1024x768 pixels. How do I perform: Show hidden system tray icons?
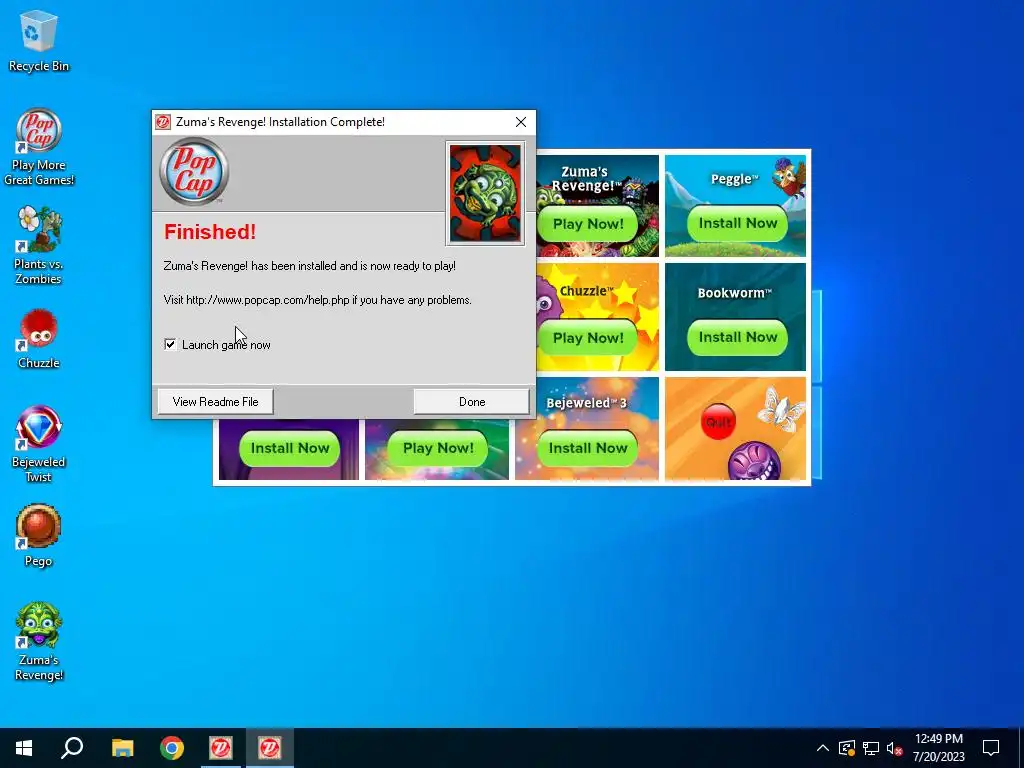(x=823, y=748)
